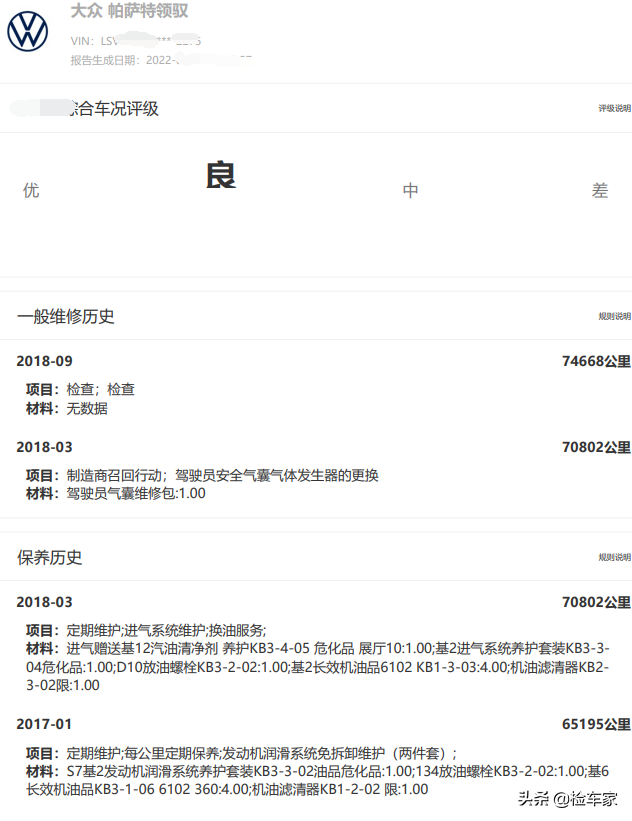Open the 评级说明 link
Screen dimensions: 632x821
pyautogui.click(x=614, y=108)
